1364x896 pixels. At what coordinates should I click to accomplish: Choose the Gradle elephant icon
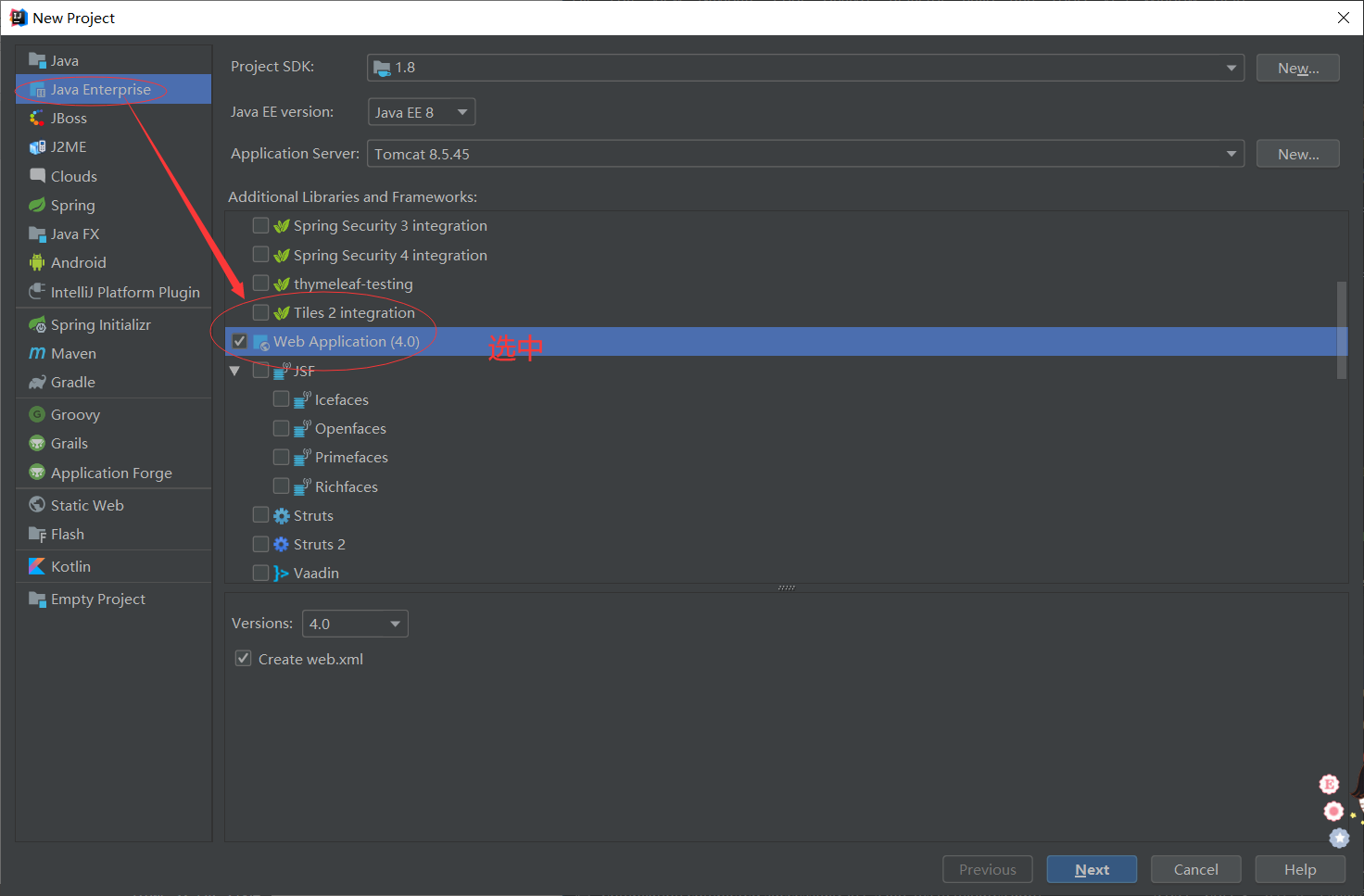point(37,382)
